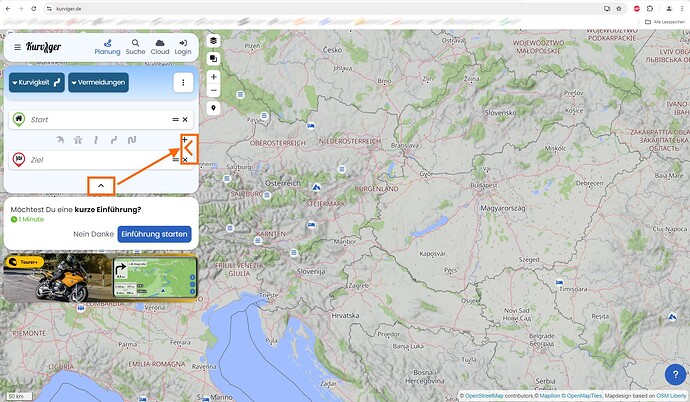Screen dimensions: 690x402
Task: Click the Budapest label on the map
Action: [484, 186]
